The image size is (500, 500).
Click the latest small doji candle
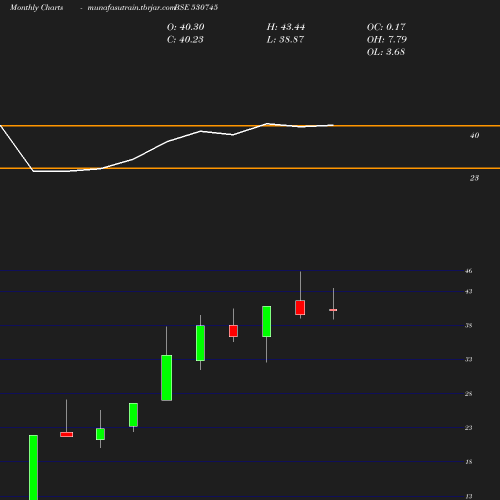tap(333, 310)
